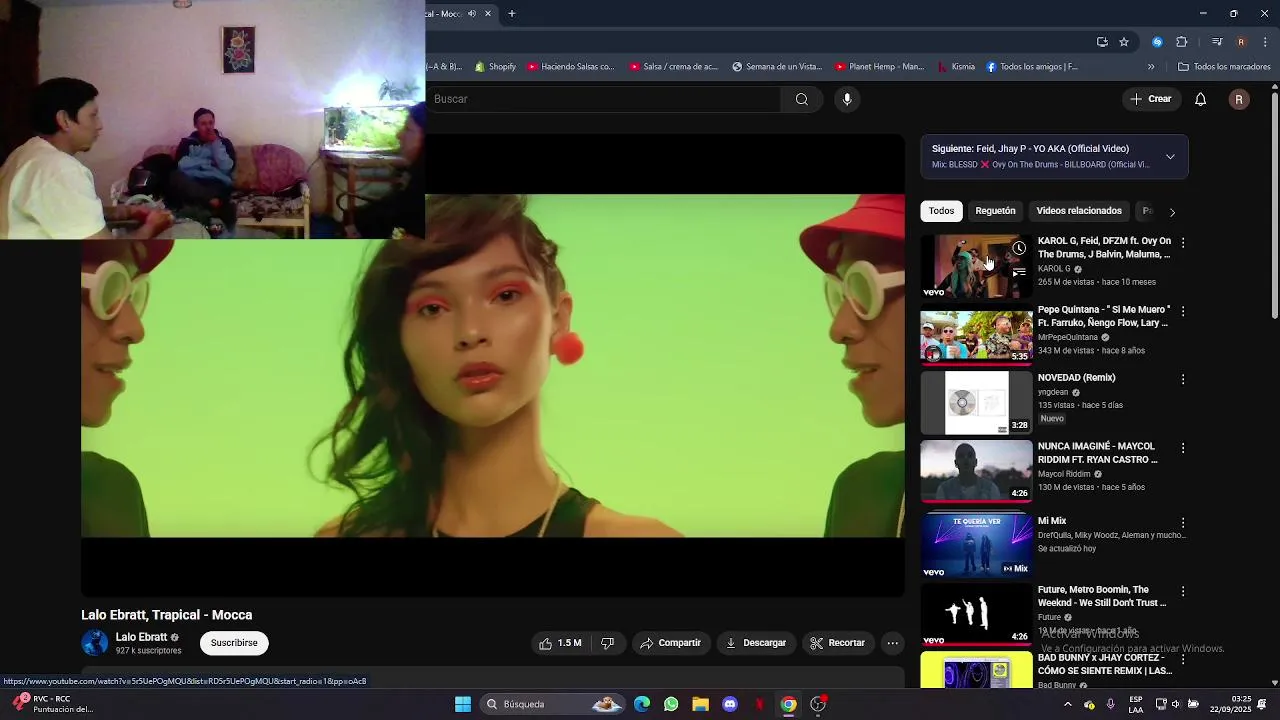Open a new browser tab
This screenshot has width=1280, height=720.
pos(511,14)
